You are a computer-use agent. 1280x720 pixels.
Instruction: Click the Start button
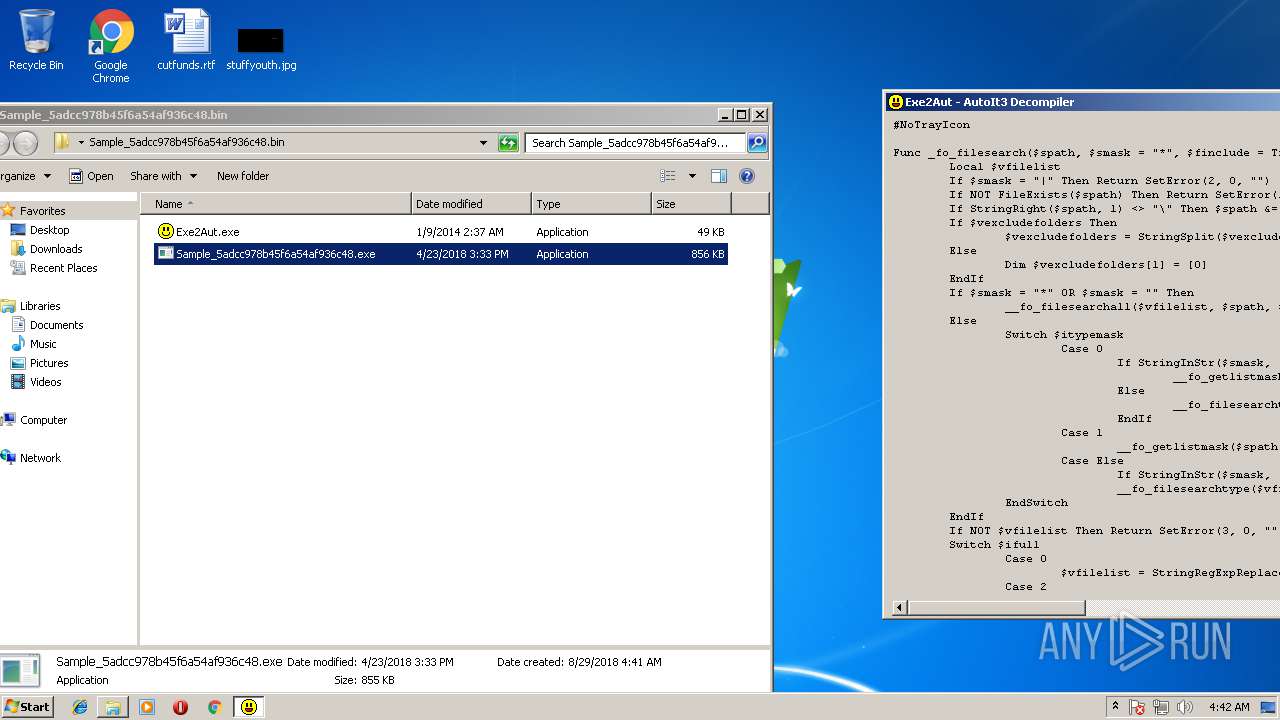click(x=27, y=707)
